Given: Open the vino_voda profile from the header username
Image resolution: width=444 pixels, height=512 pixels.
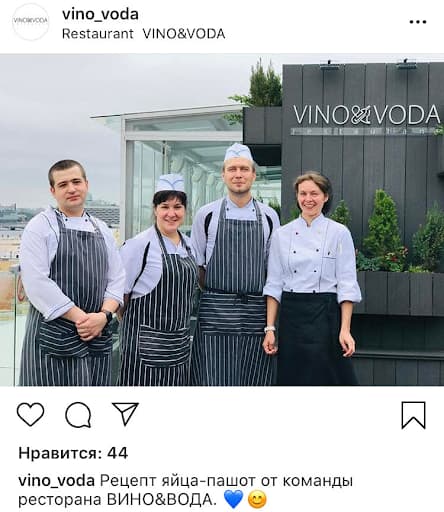Looking at the screenshot, I should coord(100,14).
